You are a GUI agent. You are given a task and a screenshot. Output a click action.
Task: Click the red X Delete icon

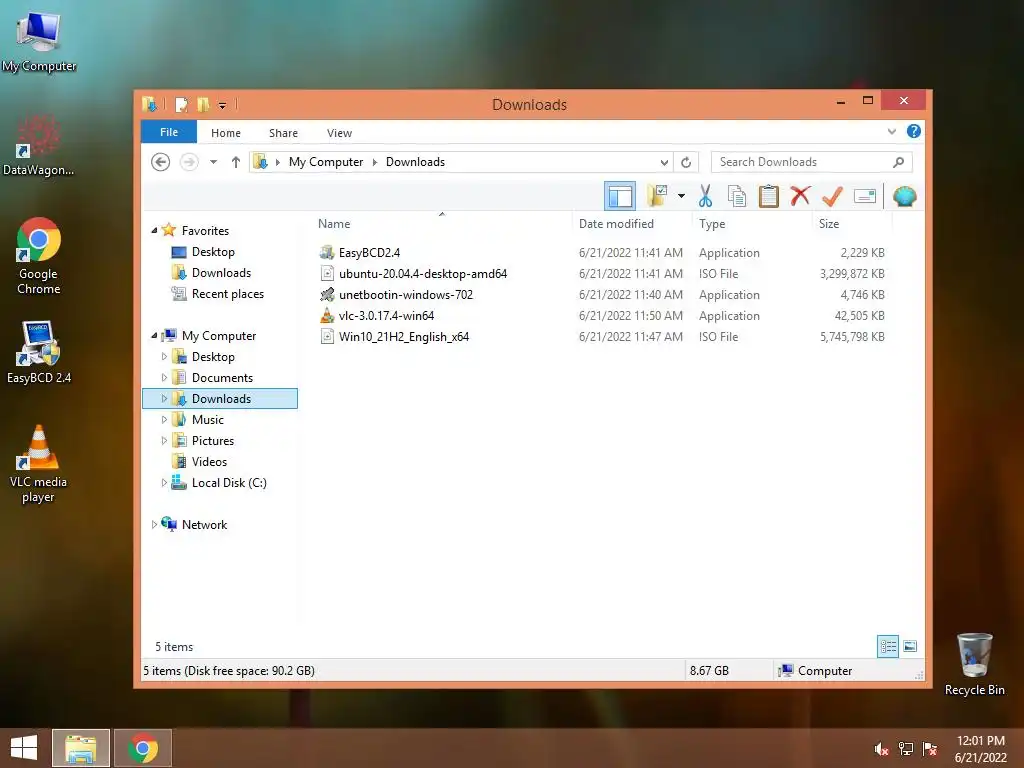pyautogui.click(x=800, y=196)
